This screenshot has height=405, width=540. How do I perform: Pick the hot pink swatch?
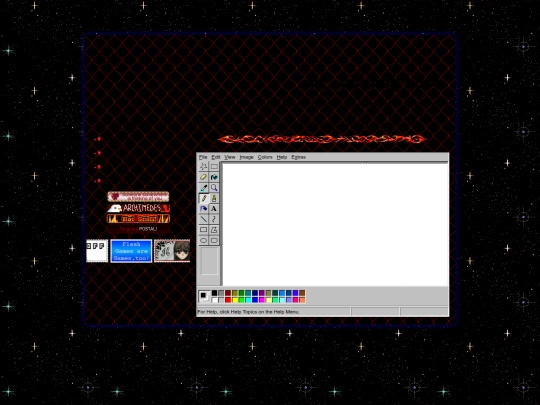pyautogui.click(x=295, y=300)
